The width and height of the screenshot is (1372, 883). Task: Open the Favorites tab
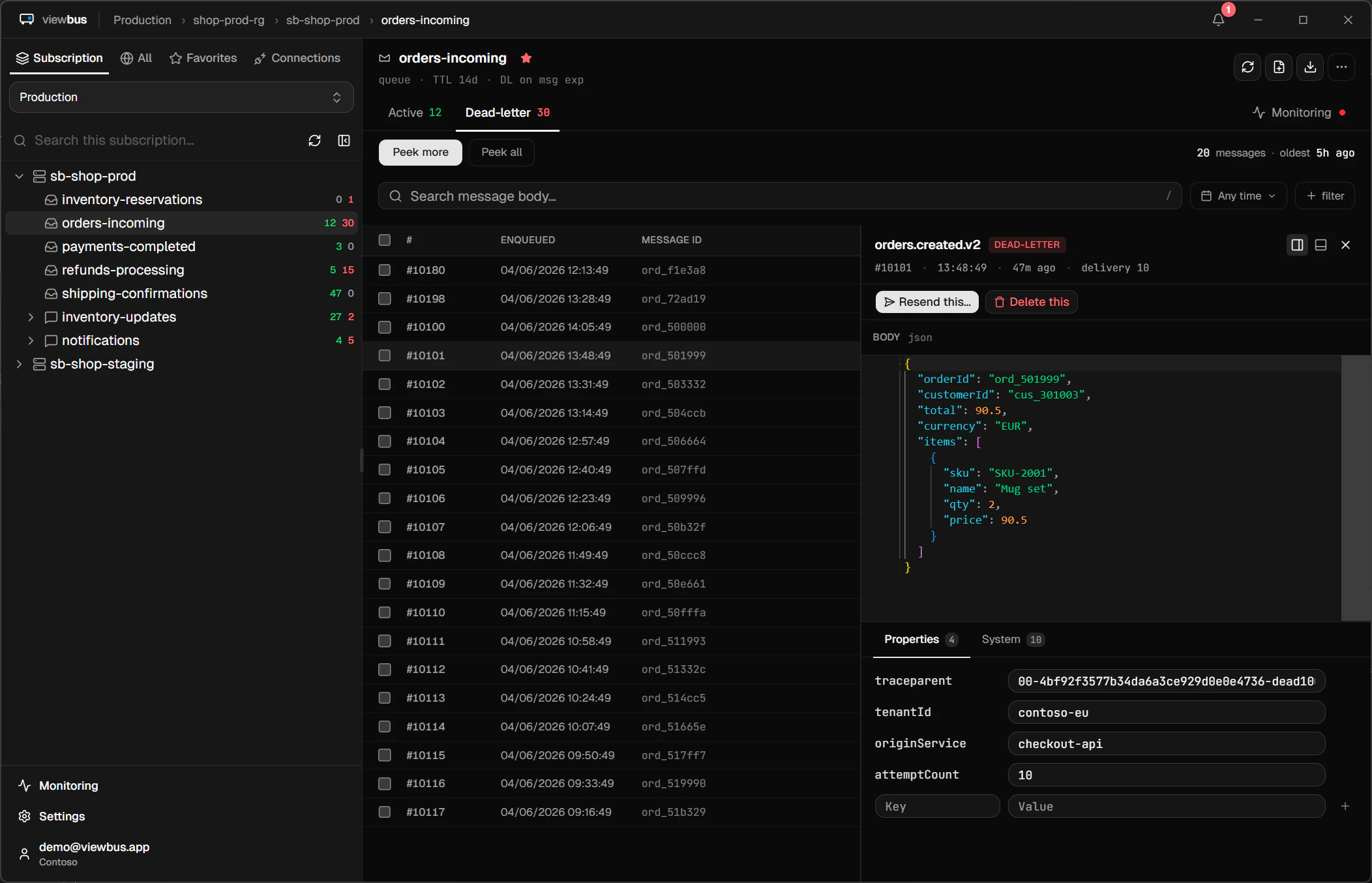[x=203, y=58]
